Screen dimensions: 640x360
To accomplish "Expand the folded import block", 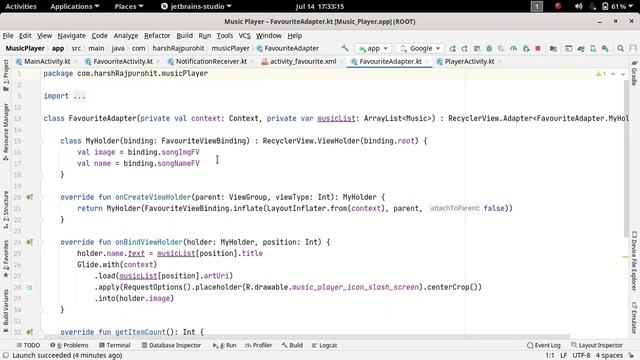I will point(80,96).
